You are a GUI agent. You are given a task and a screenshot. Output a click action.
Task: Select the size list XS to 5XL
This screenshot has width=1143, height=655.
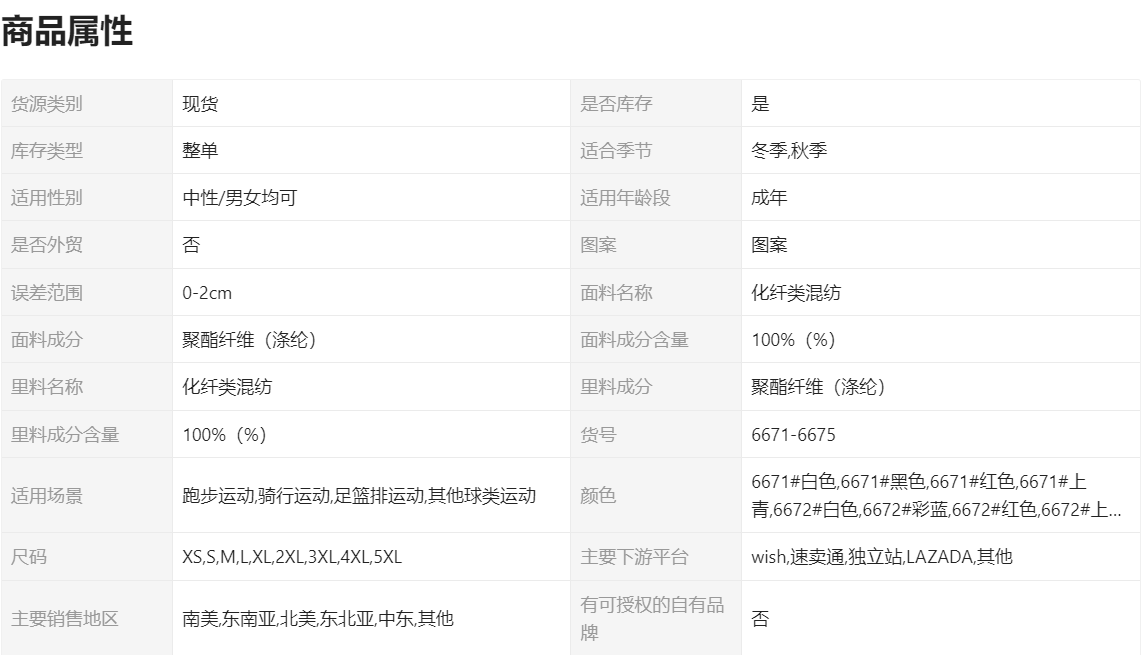[291, 557]
